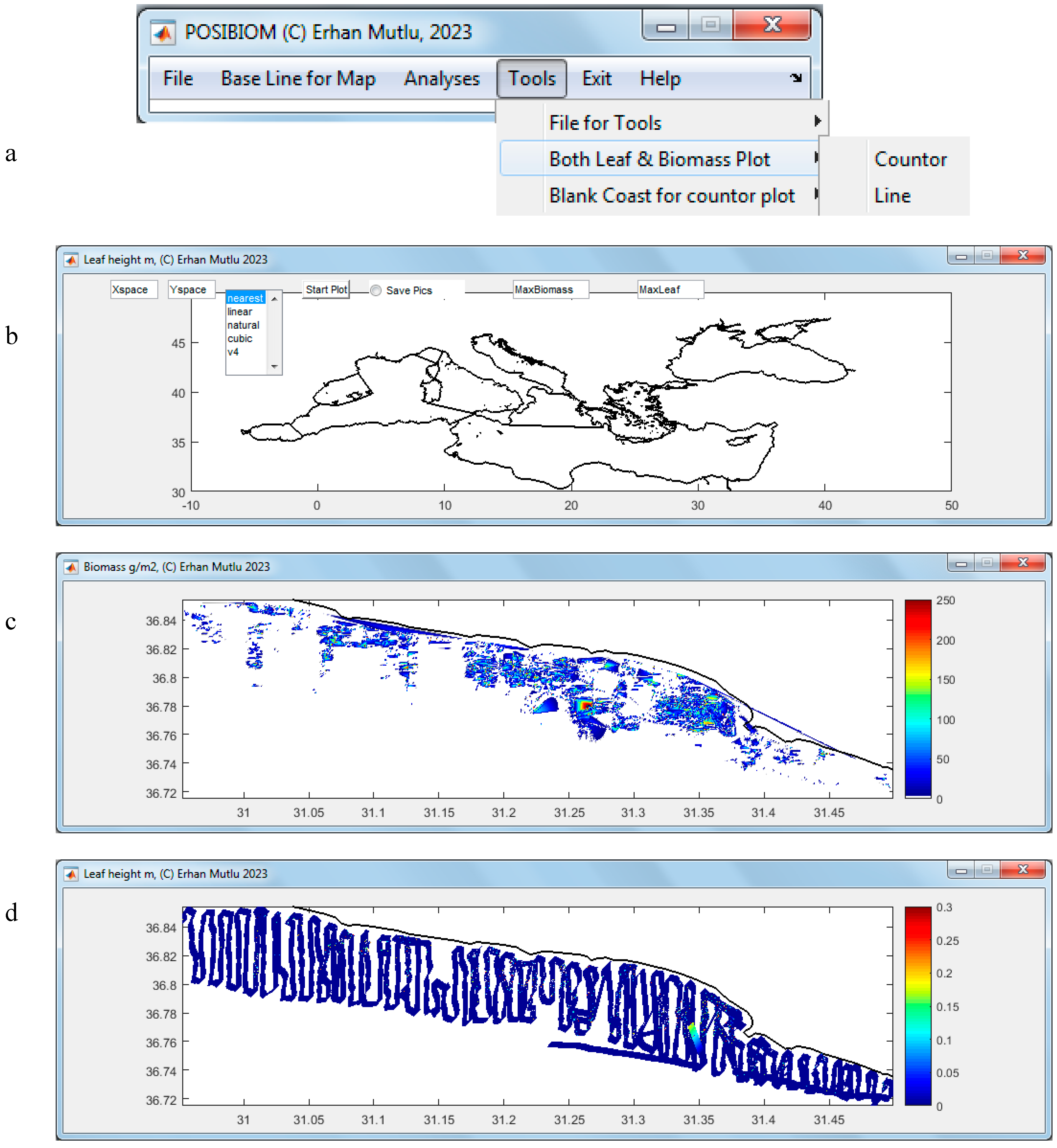Click the MATLAB icon of the Mediterranean map window
This screenshot has height=1148, width=1057.
(71, 260)
